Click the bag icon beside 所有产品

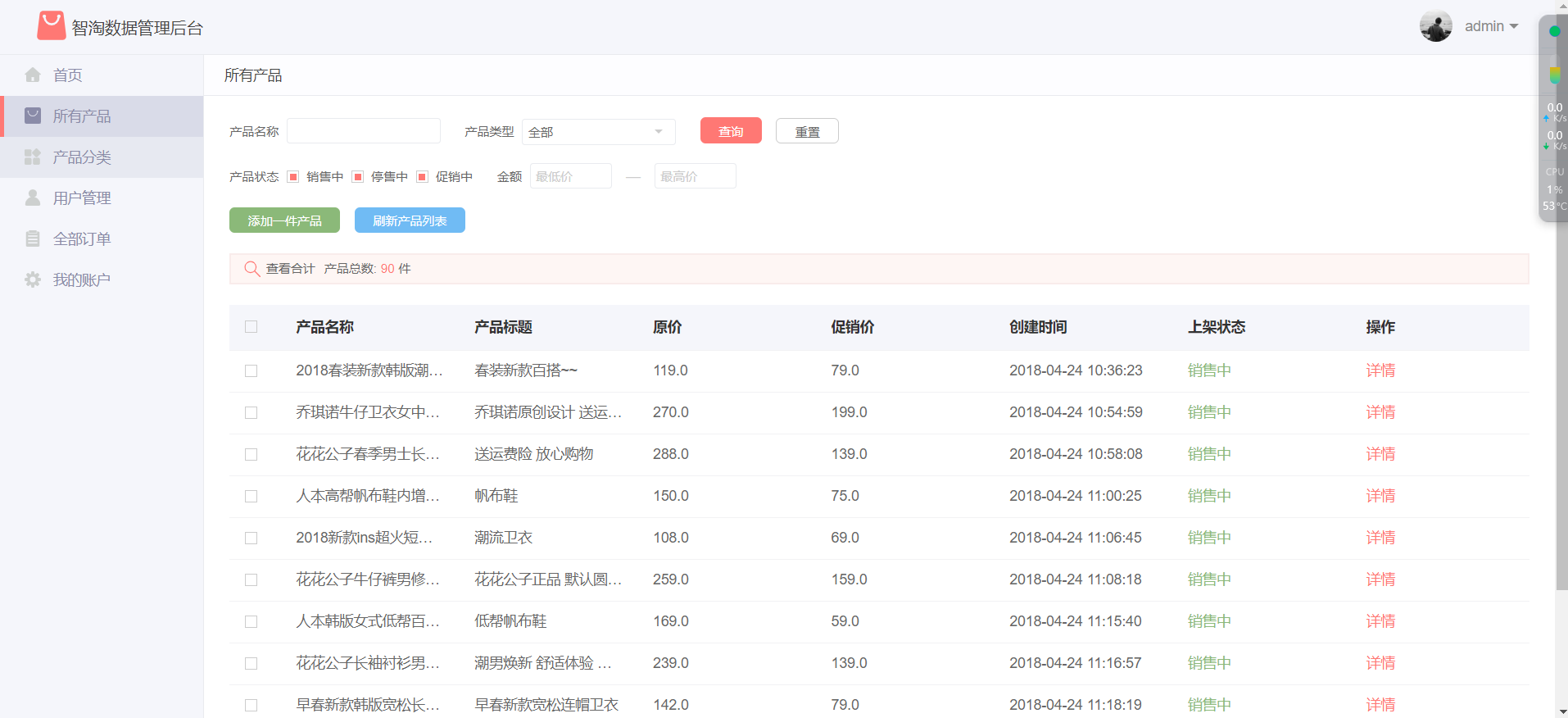click(33, 116)
